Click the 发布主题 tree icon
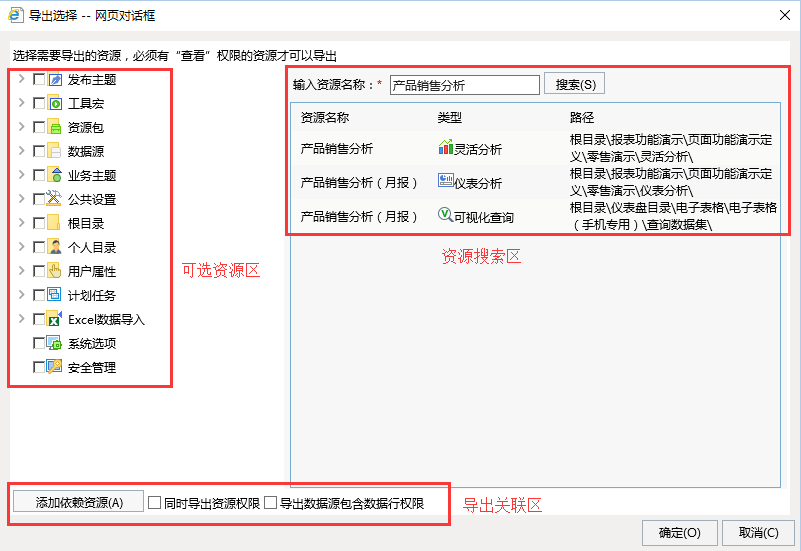The image size is (801, 551). click(x=55, y=79)
